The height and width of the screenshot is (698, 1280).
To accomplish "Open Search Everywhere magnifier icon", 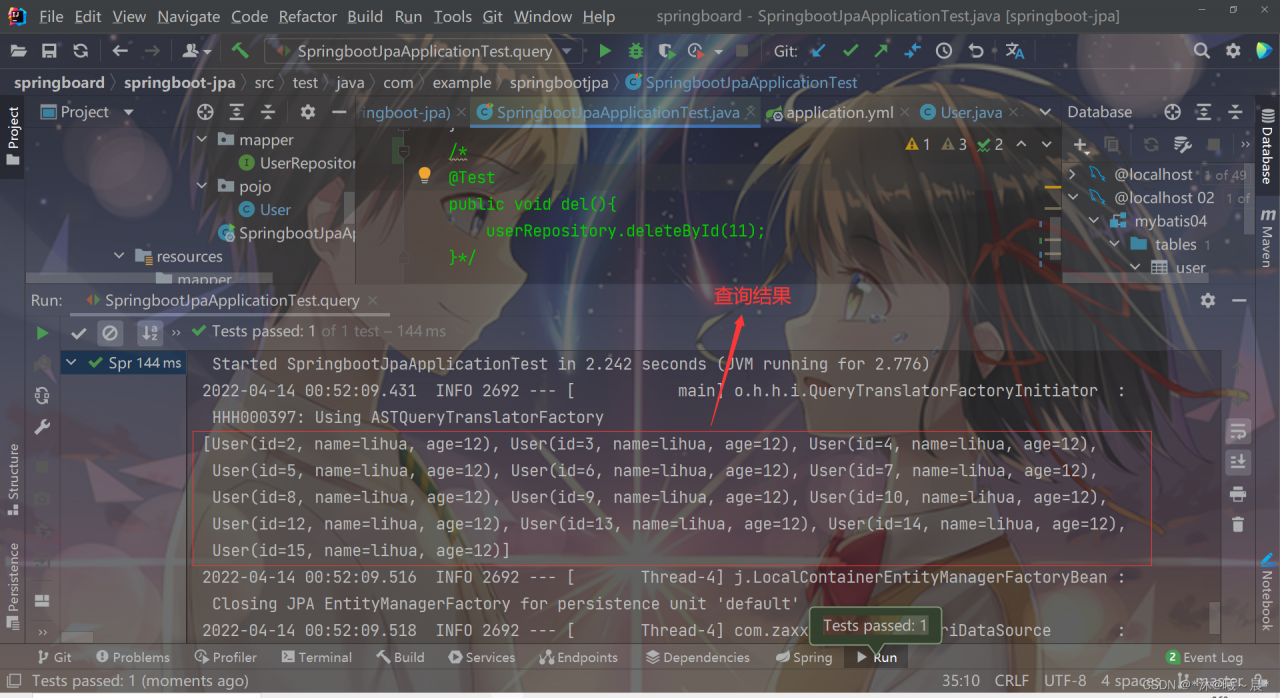I will point(1202,50).
